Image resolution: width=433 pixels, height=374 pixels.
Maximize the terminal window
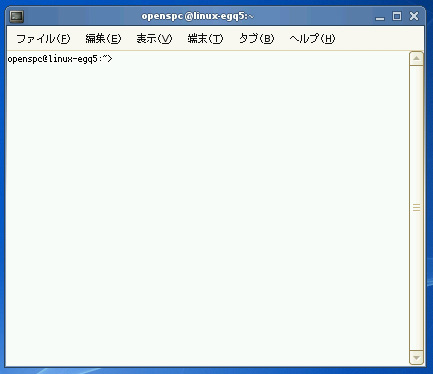click(397, 16)
